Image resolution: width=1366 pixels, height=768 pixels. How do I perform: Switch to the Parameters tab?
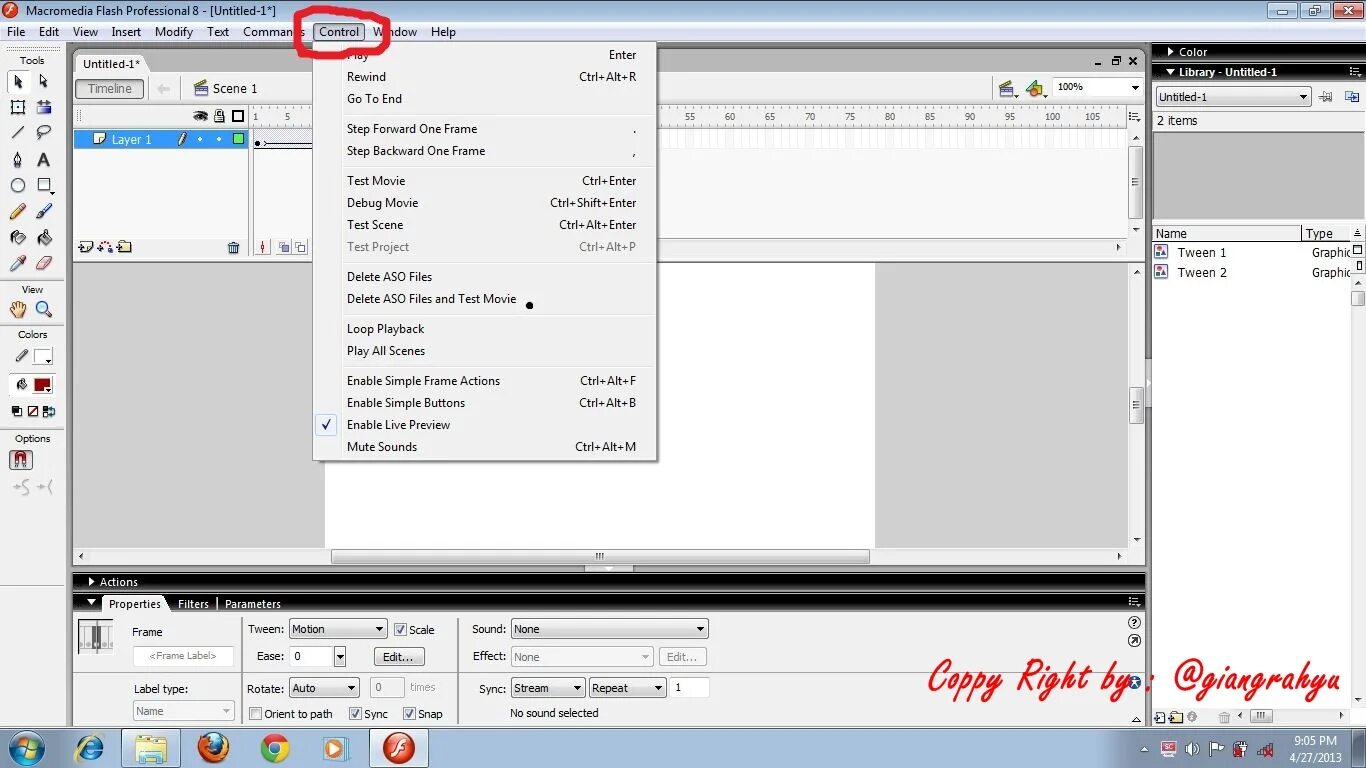[x=253, y=604]
